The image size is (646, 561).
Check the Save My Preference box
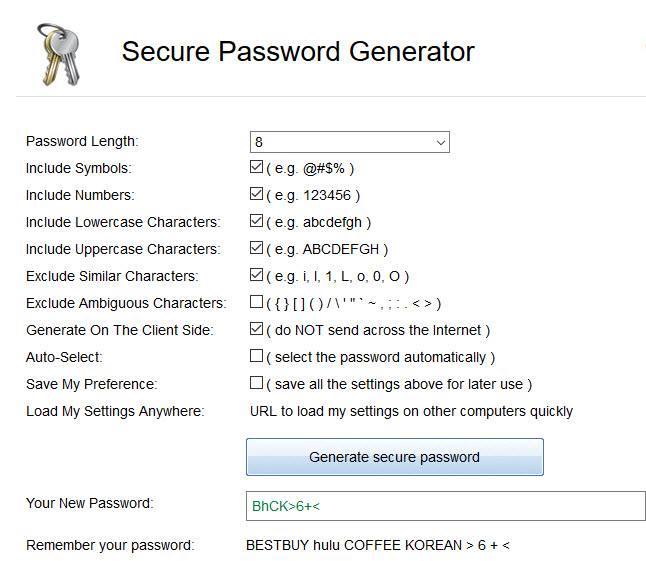[256, 383]
